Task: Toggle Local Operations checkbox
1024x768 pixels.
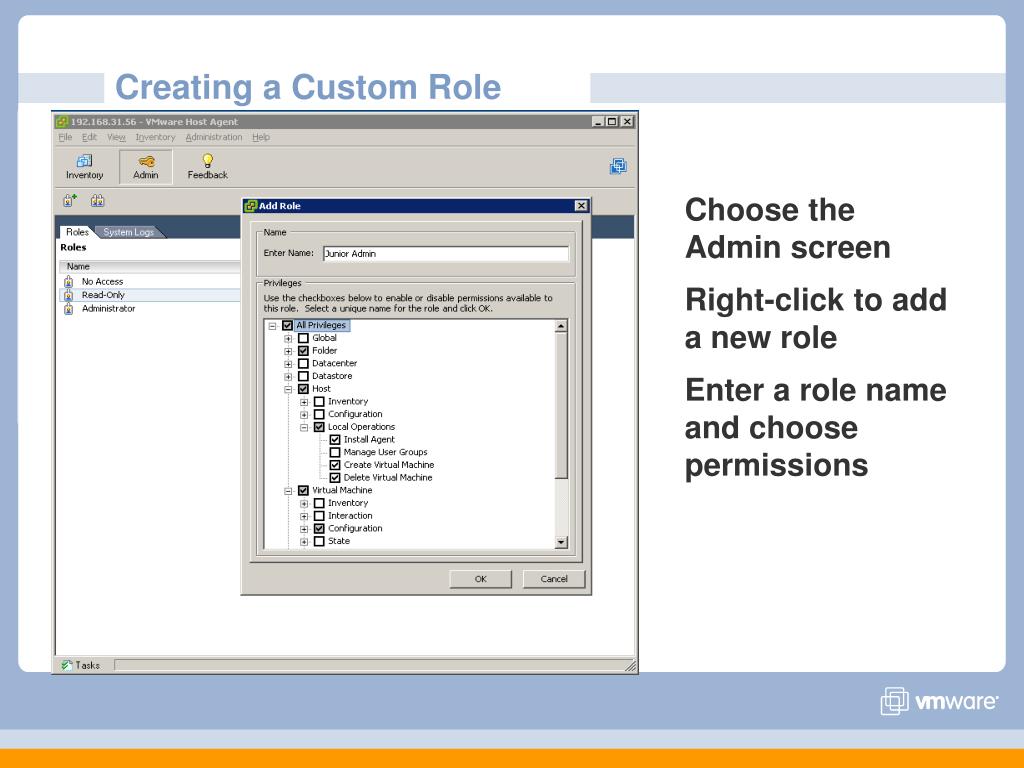Action: point(319,427)
